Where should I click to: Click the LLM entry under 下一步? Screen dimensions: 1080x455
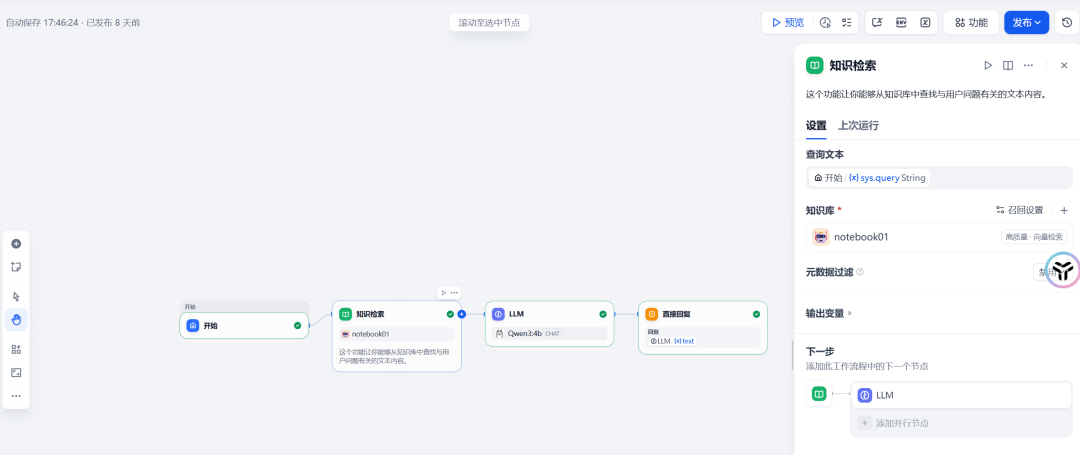(x=962, y=395)
